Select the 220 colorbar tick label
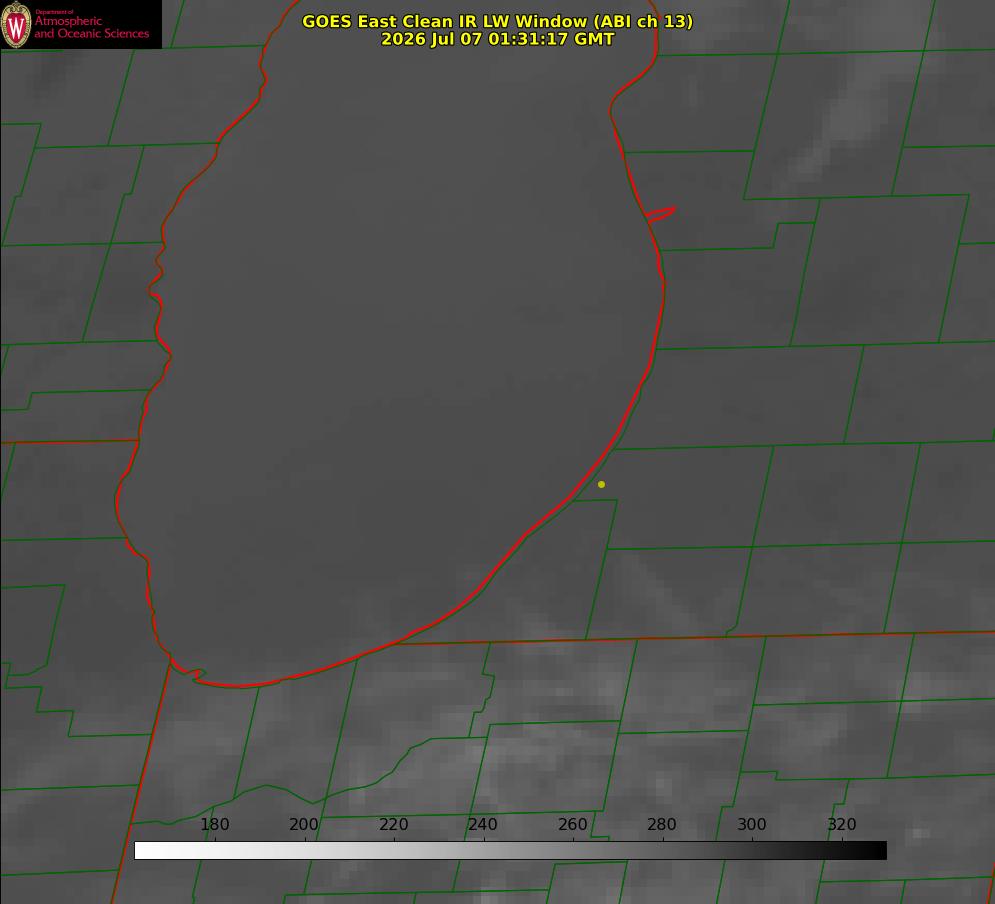The width and height of the screenshot is (995, 904). (393, 824)
